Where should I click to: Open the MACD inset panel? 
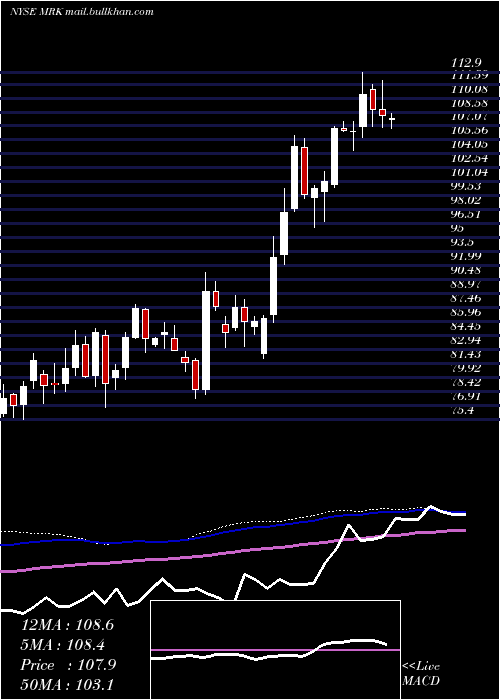pos(275,650)
